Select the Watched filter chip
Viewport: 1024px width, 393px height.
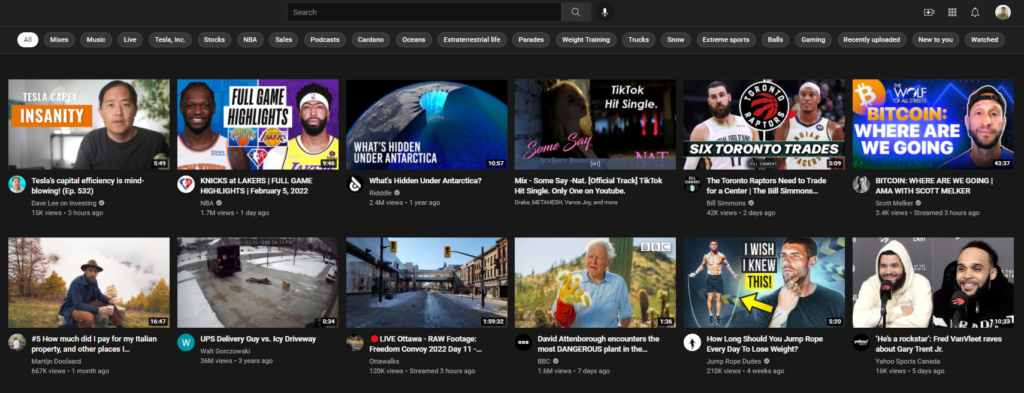984,40
